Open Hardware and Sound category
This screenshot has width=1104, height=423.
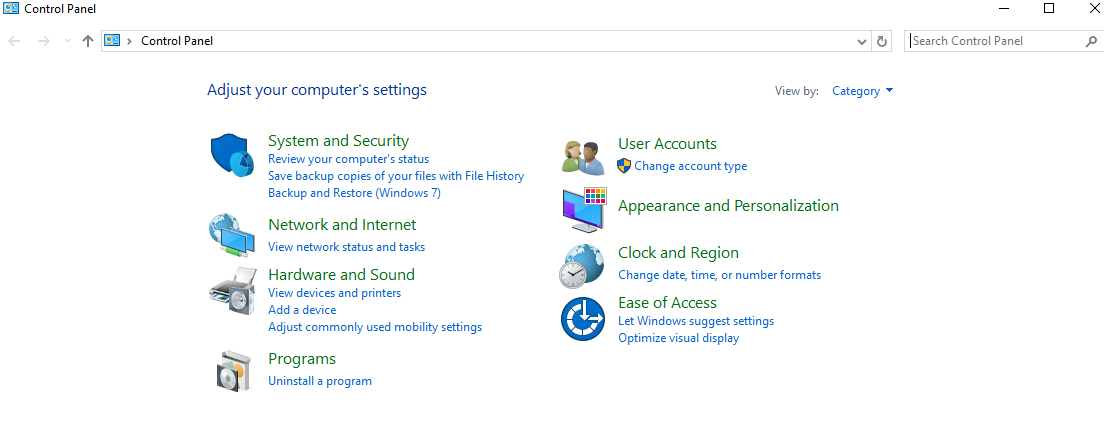[x=341, y=274]
